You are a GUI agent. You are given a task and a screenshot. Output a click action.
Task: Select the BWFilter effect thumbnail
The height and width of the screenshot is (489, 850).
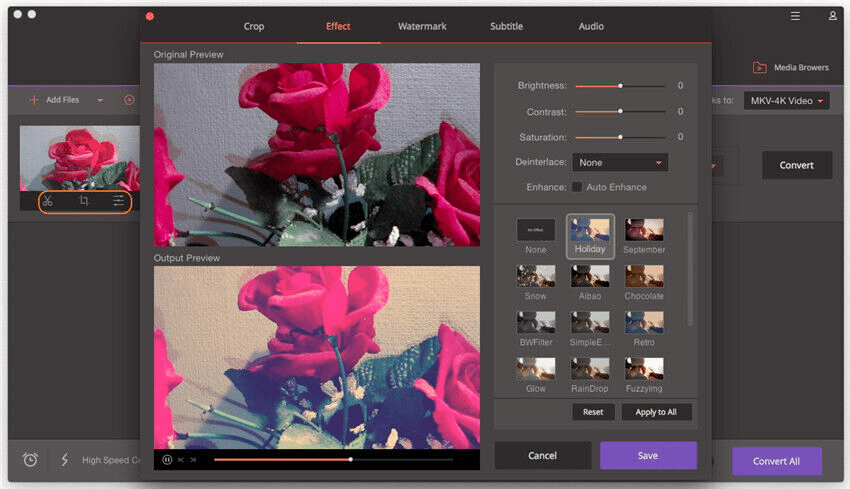tap(536, 322)
